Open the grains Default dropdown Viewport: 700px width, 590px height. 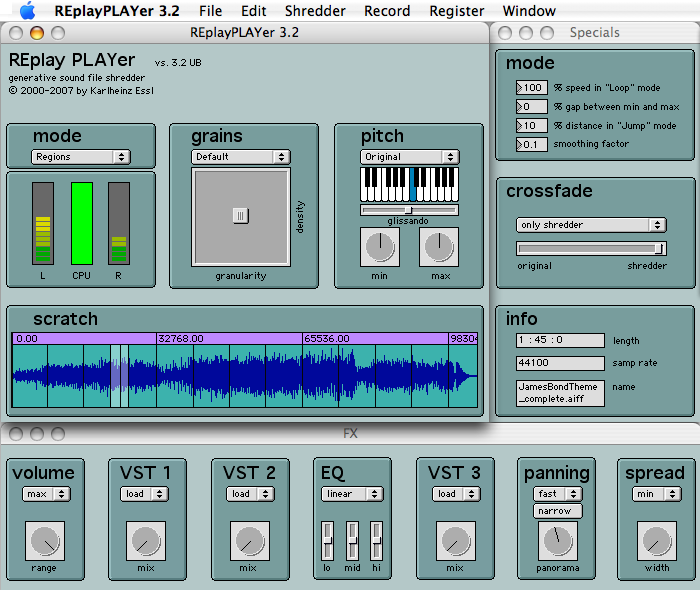[241, 157]
